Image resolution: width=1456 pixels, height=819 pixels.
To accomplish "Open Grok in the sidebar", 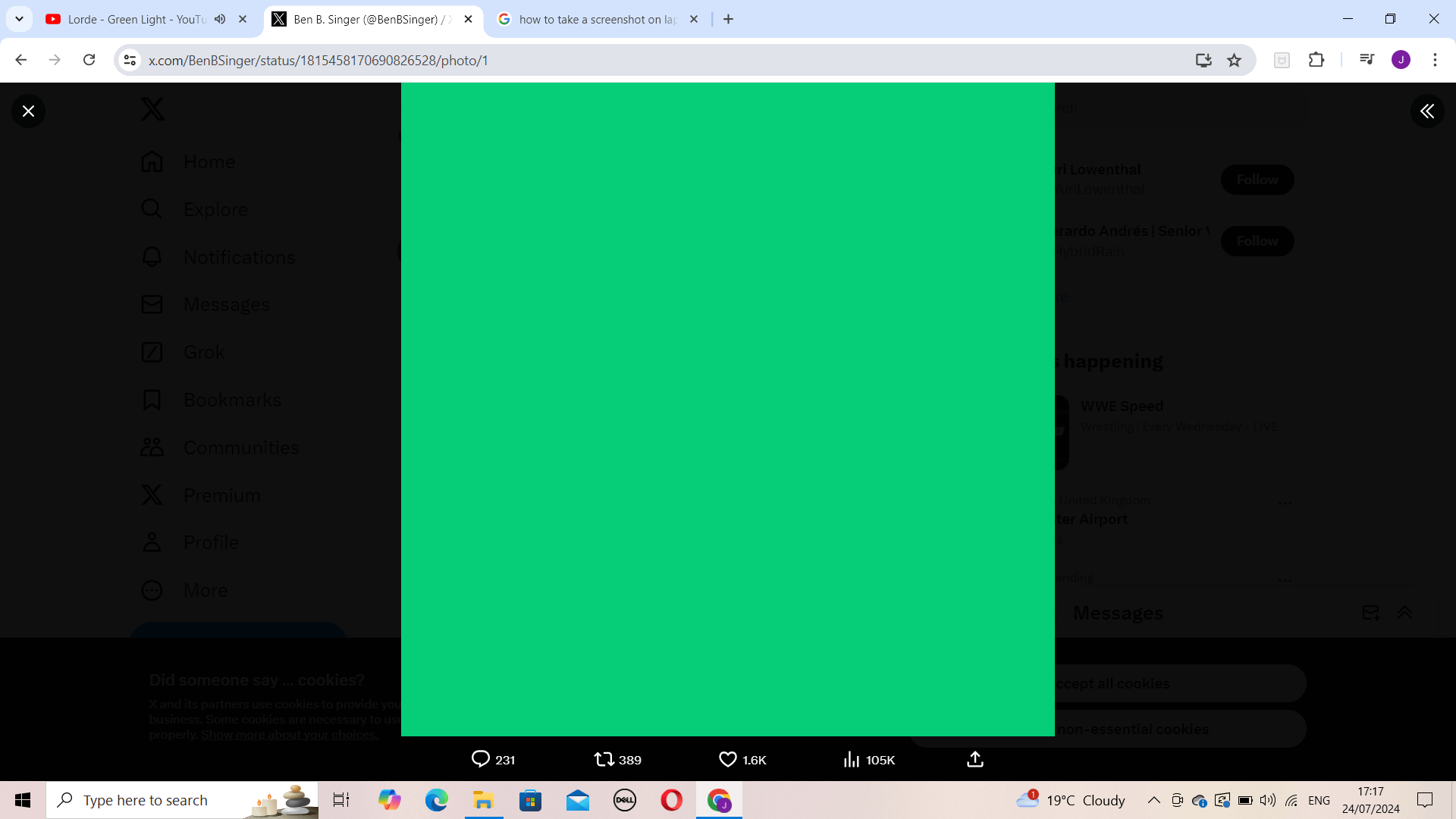I will click(x=183, y=352).
